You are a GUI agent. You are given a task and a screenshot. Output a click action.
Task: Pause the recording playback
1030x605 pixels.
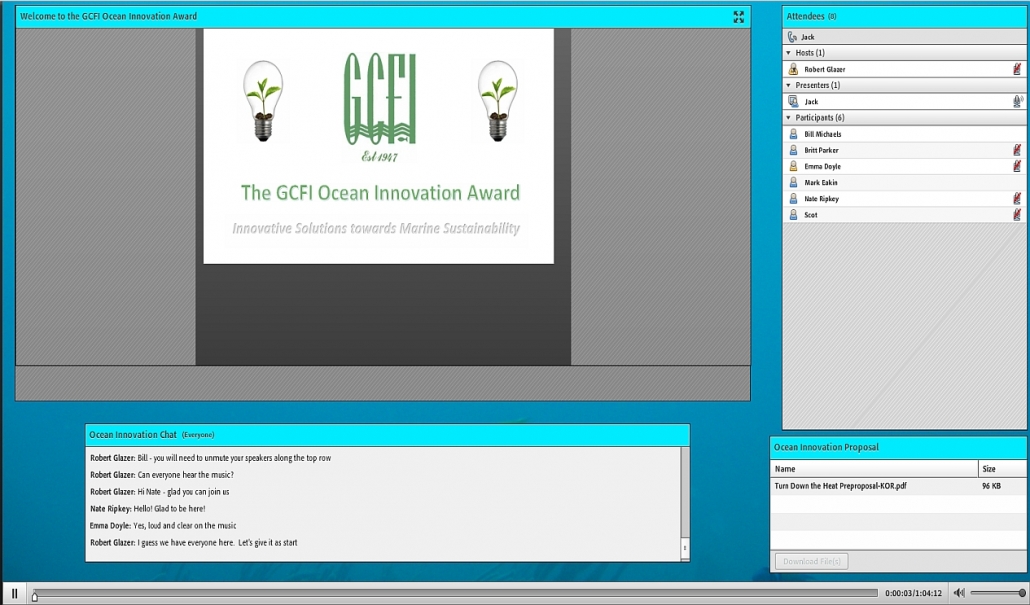pyautogui.click(x=14, y=593)
